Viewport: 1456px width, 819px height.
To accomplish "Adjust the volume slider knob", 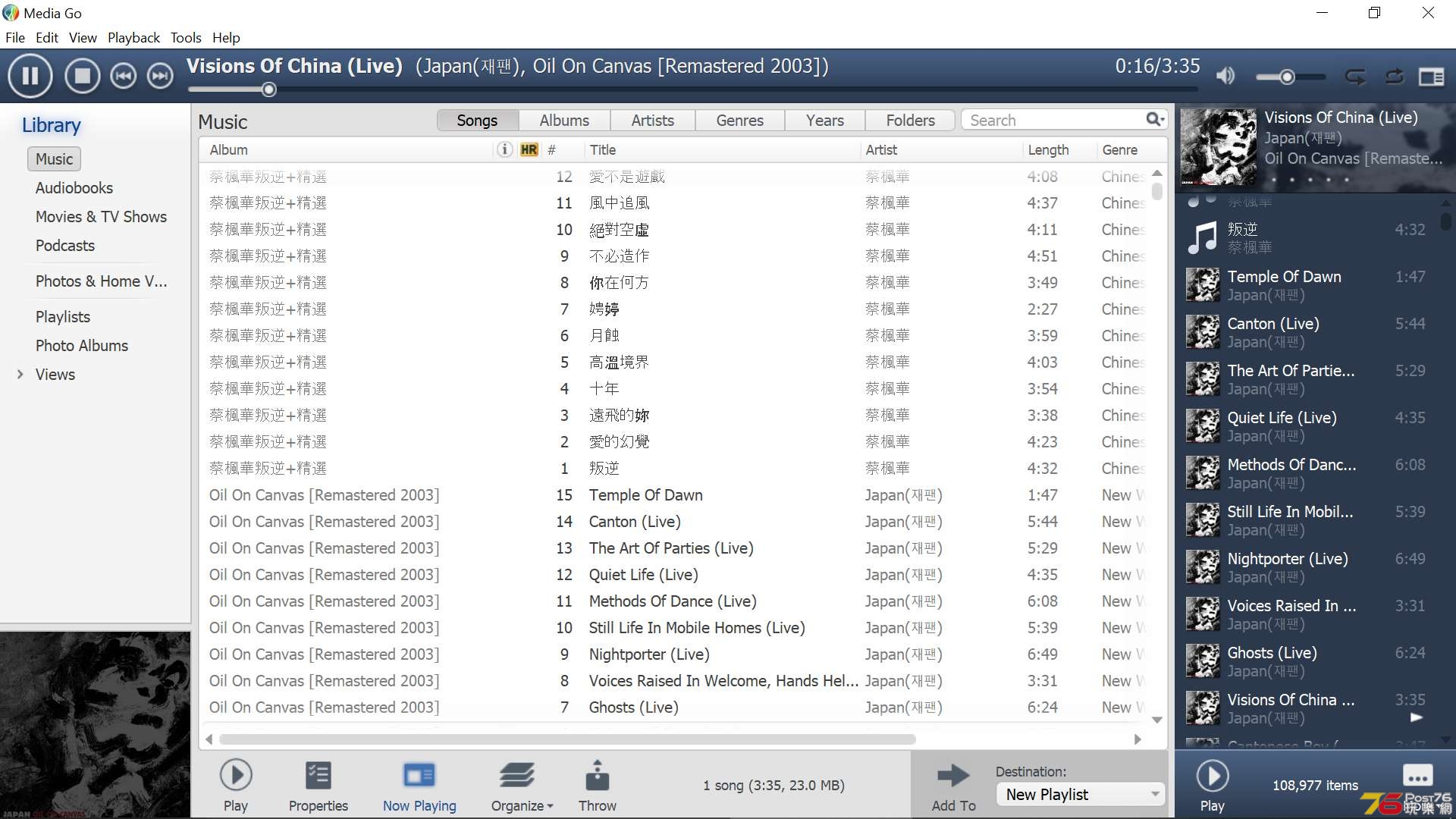I will pos(1287,77).
